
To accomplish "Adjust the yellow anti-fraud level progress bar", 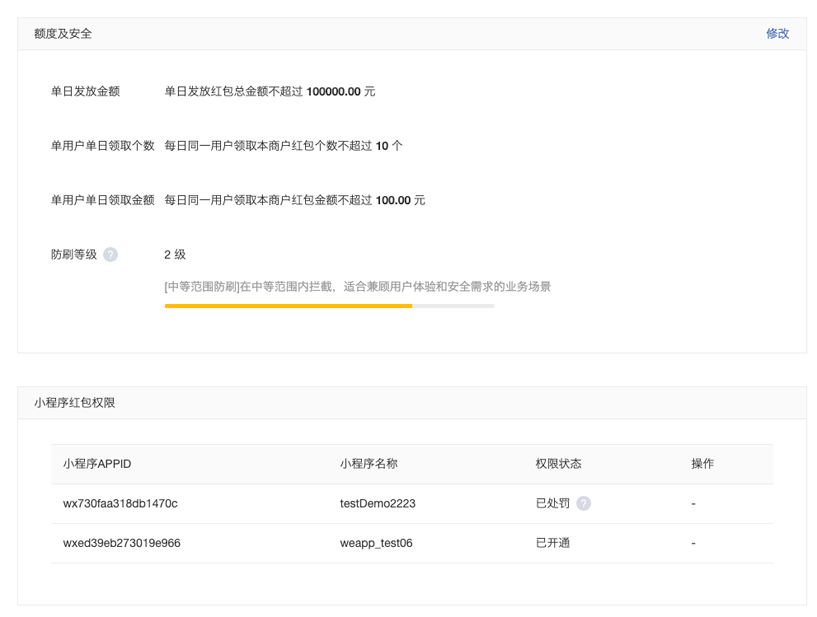I will point(330,307).
